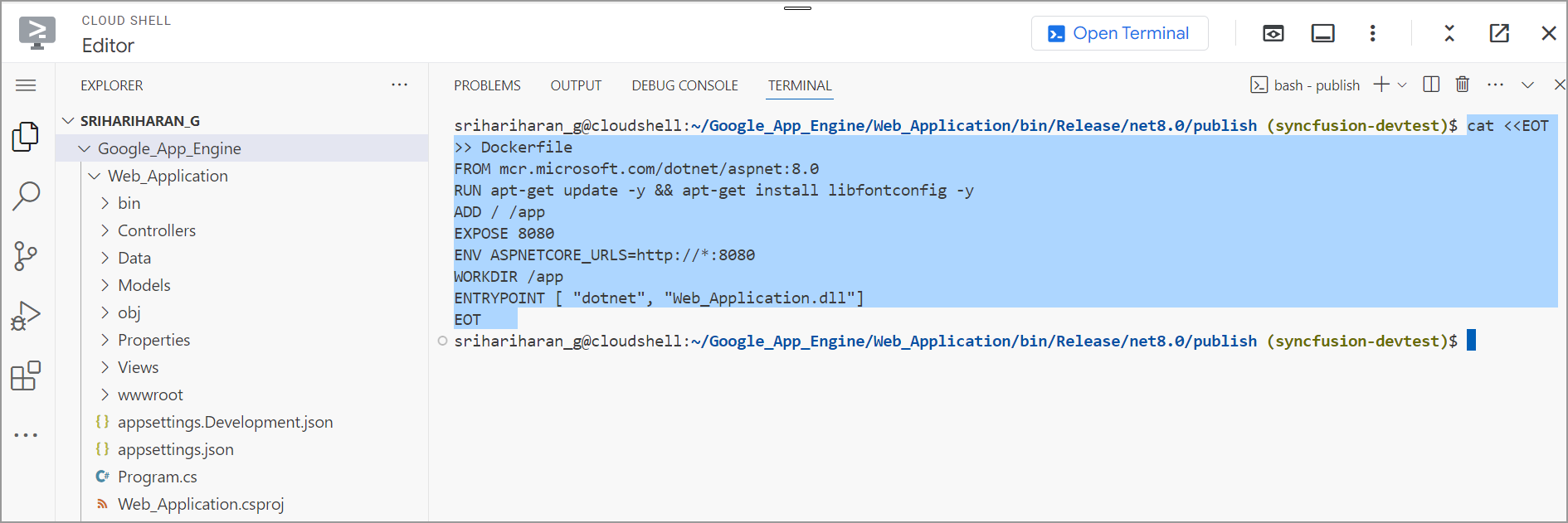This screenshot has height=523, width=1568.
Task: Click the ENTRYPOINT line in terminal
Action: pyautogui.click(x=659, y=298)
